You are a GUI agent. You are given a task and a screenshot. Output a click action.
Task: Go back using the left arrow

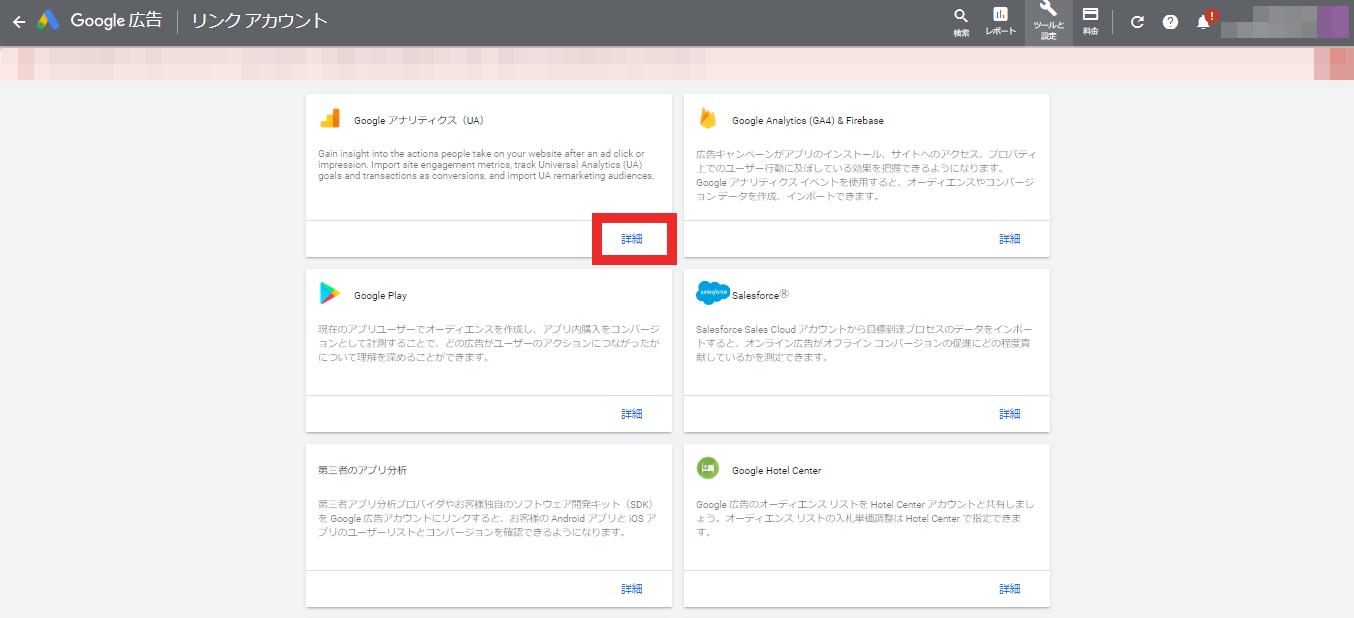click(x=18, y=21)
